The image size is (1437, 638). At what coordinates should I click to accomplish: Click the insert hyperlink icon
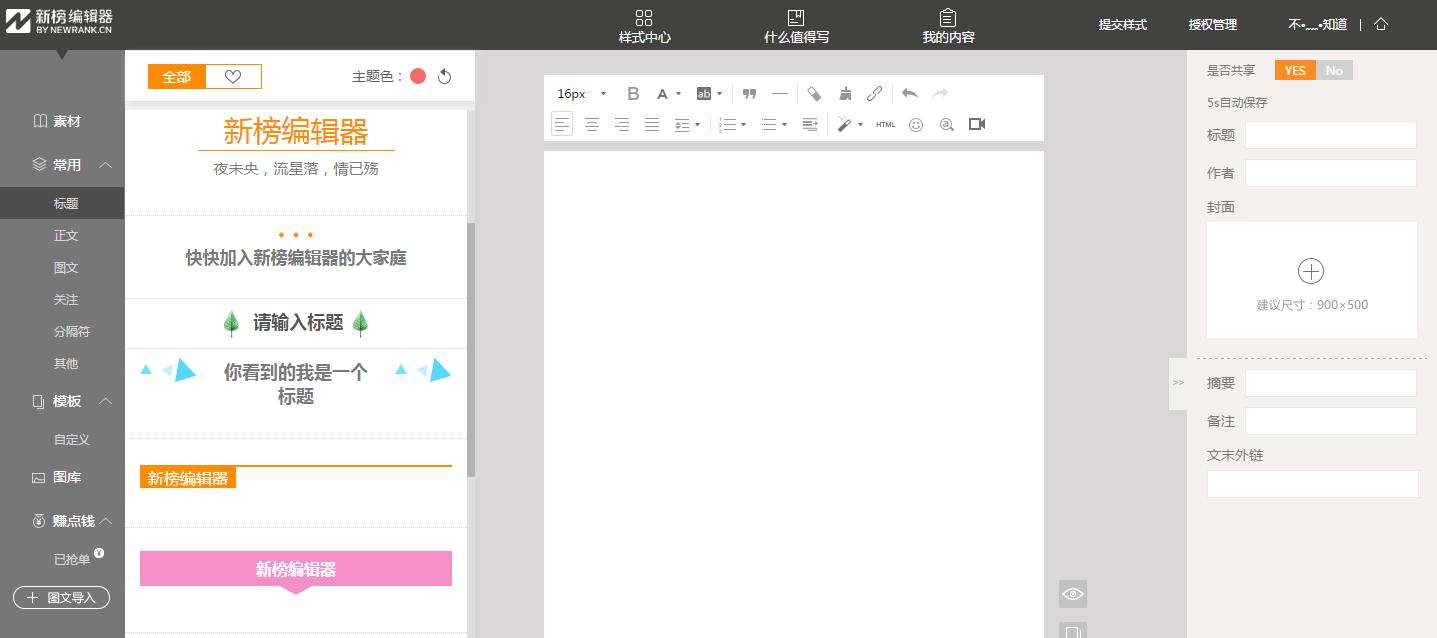tap(874, 94)
